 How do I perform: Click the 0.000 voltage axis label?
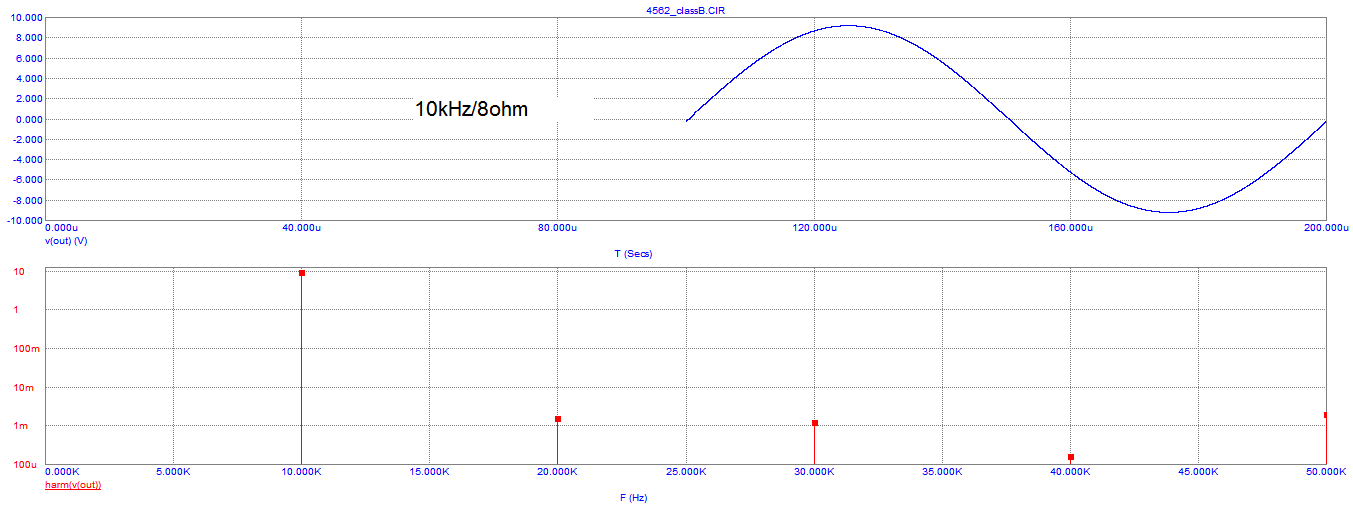(x=29, y=119)
